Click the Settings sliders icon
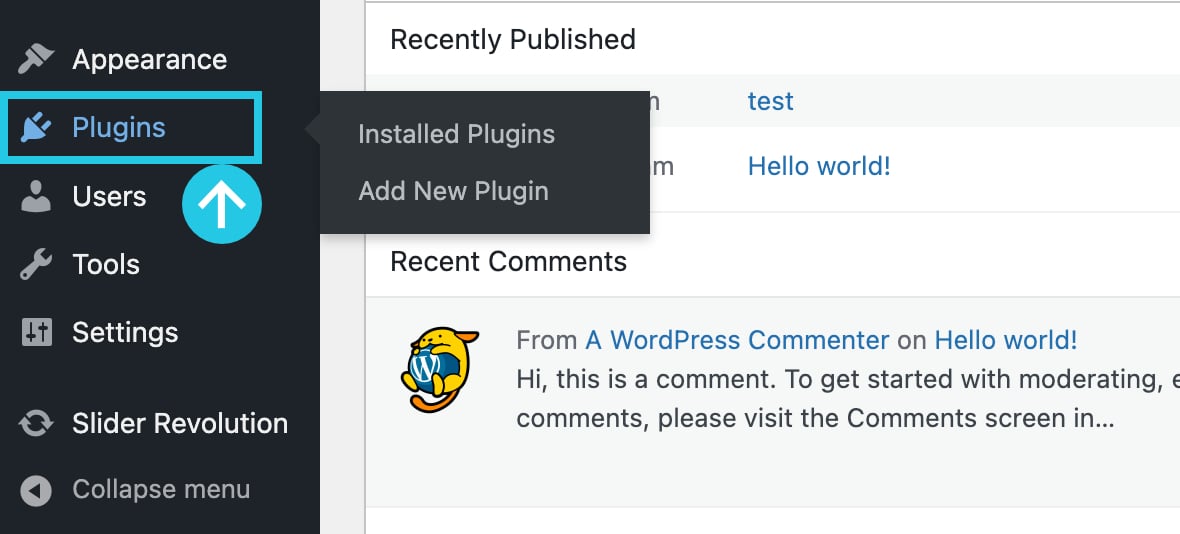1180x534 pixels. pos(36,332)
